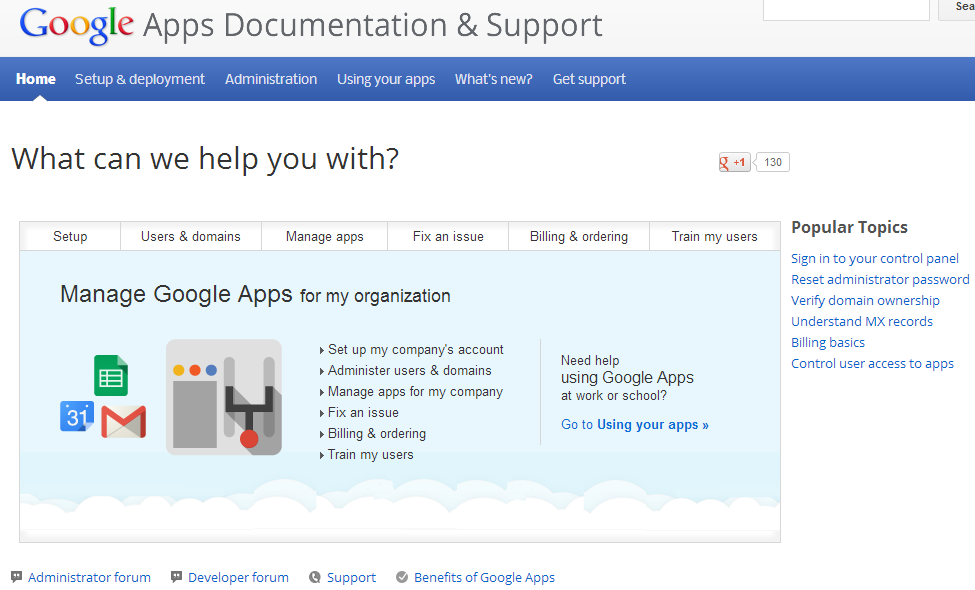The width and height of the screenshot is (975, 590).
Task: Open Benefits of Google Apps link
Action: pos(484,578)
